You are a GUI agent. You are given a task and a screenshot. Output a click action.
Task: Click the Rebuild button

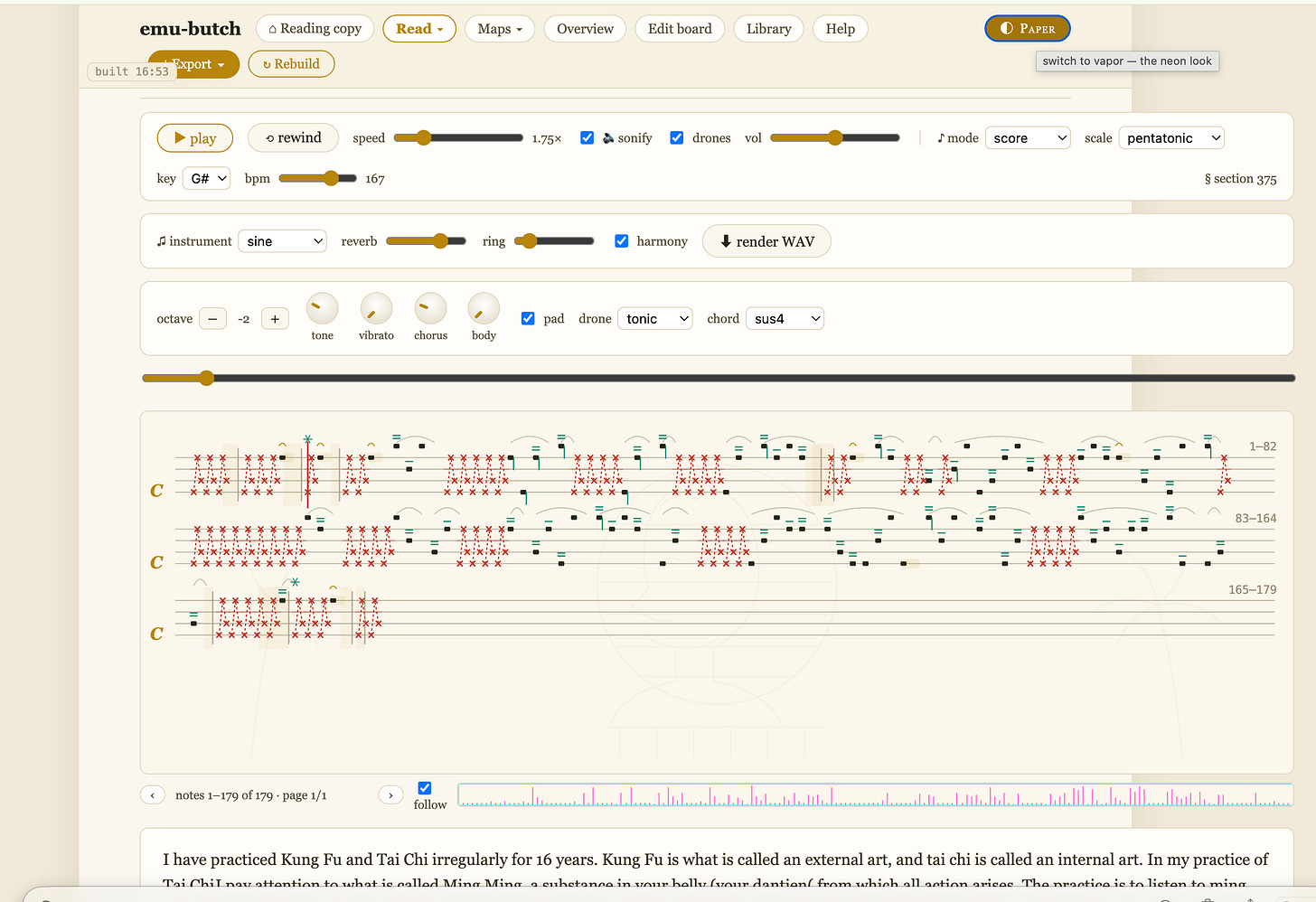pos(291,64)
